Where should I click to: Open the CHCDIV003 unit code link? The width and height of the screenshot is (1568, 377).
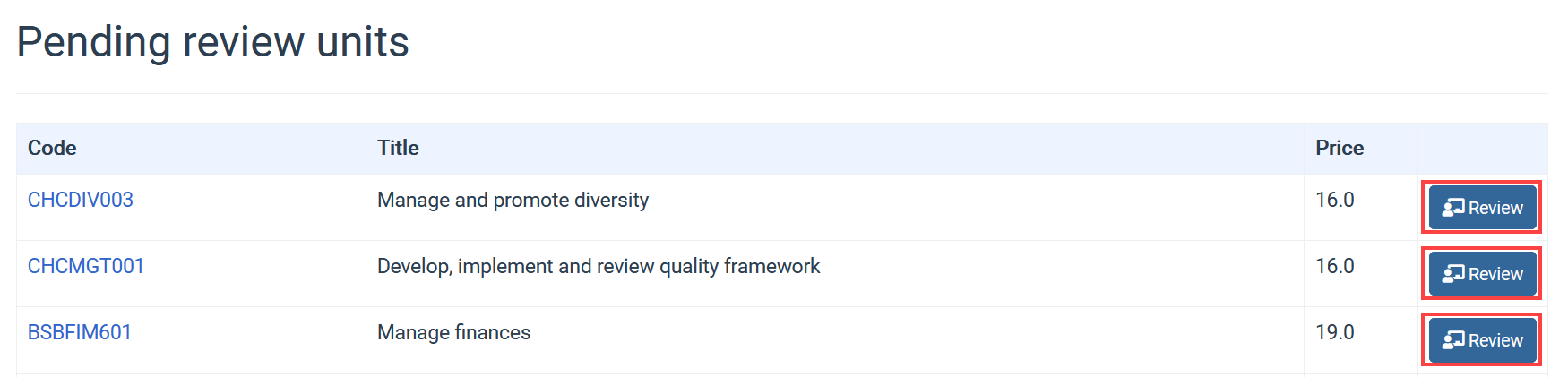(x=81, y=200)
